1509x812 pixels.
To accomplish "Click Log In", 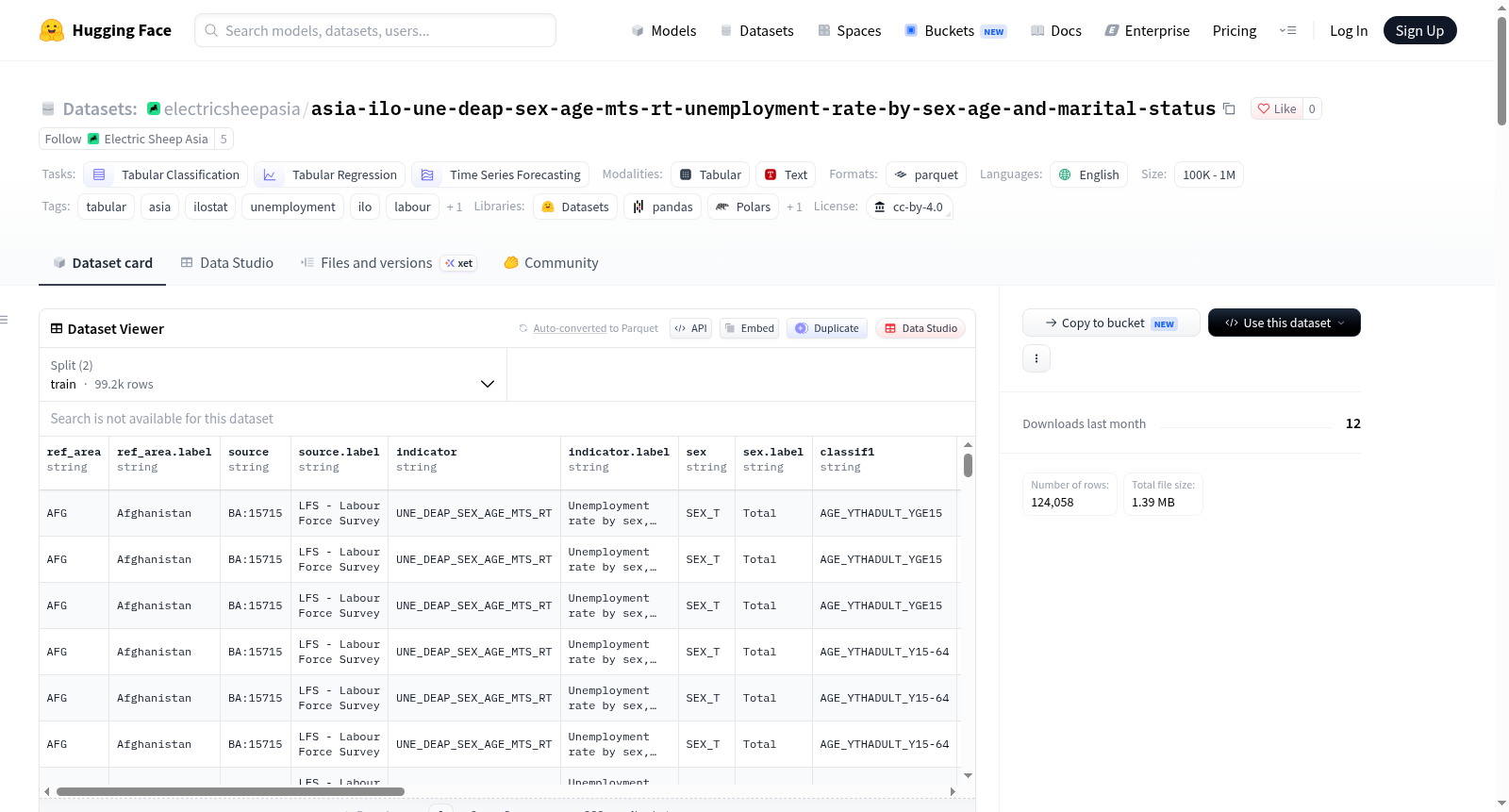I will [x=1349, y=30].
